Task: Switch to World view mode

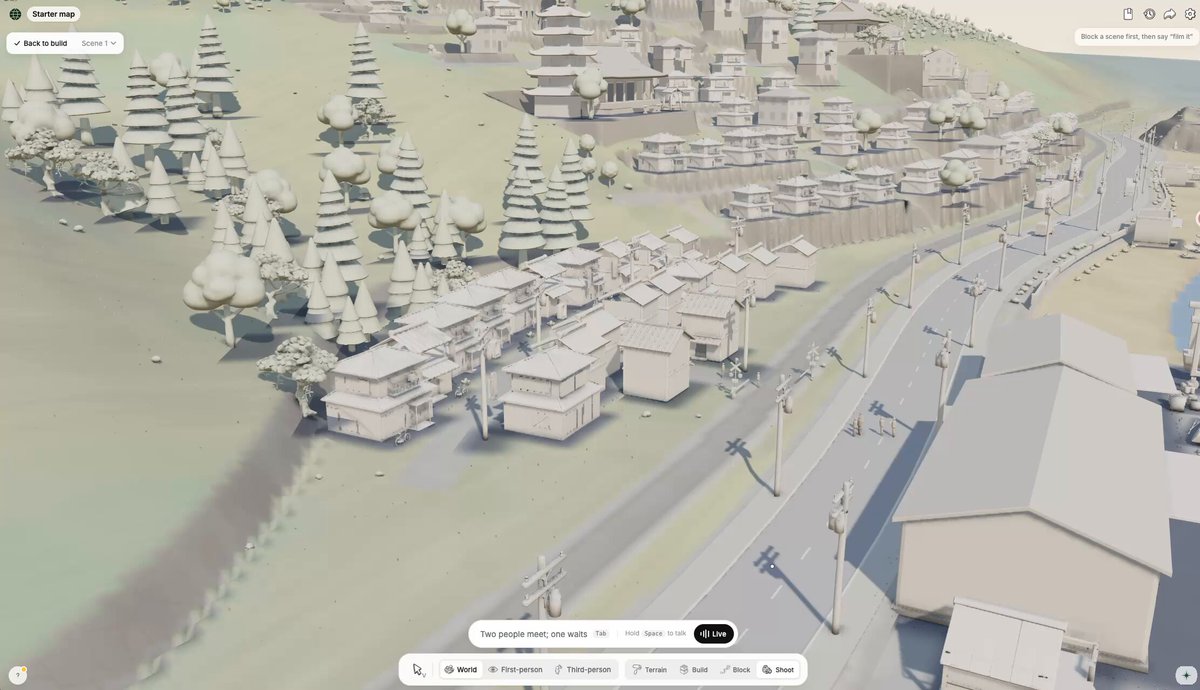Action: click(x=461, y=670)
